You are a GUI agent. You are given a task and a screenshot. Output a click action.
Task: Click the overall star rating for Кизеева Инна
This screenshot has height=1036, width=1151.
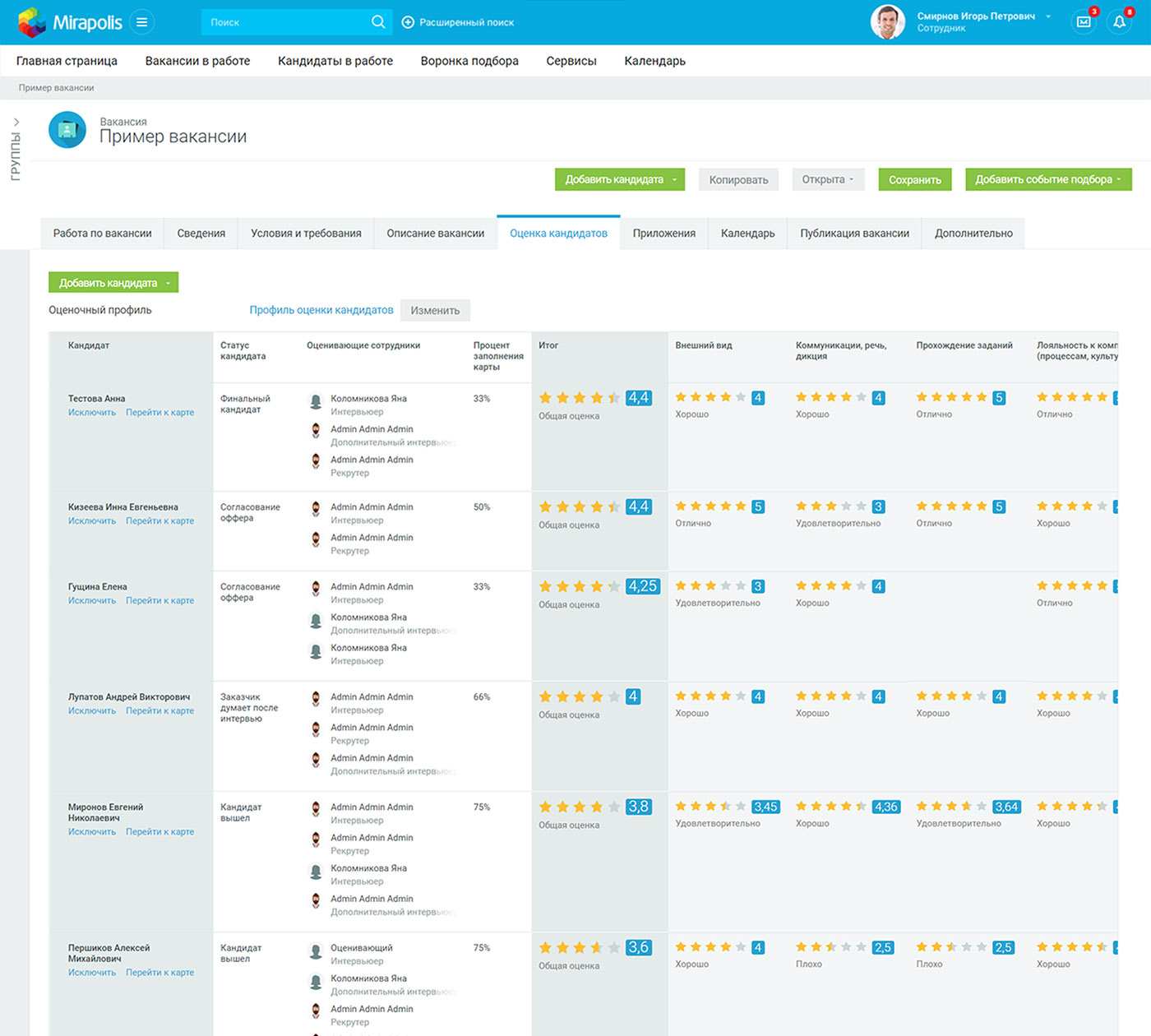[x=580, y=507]
